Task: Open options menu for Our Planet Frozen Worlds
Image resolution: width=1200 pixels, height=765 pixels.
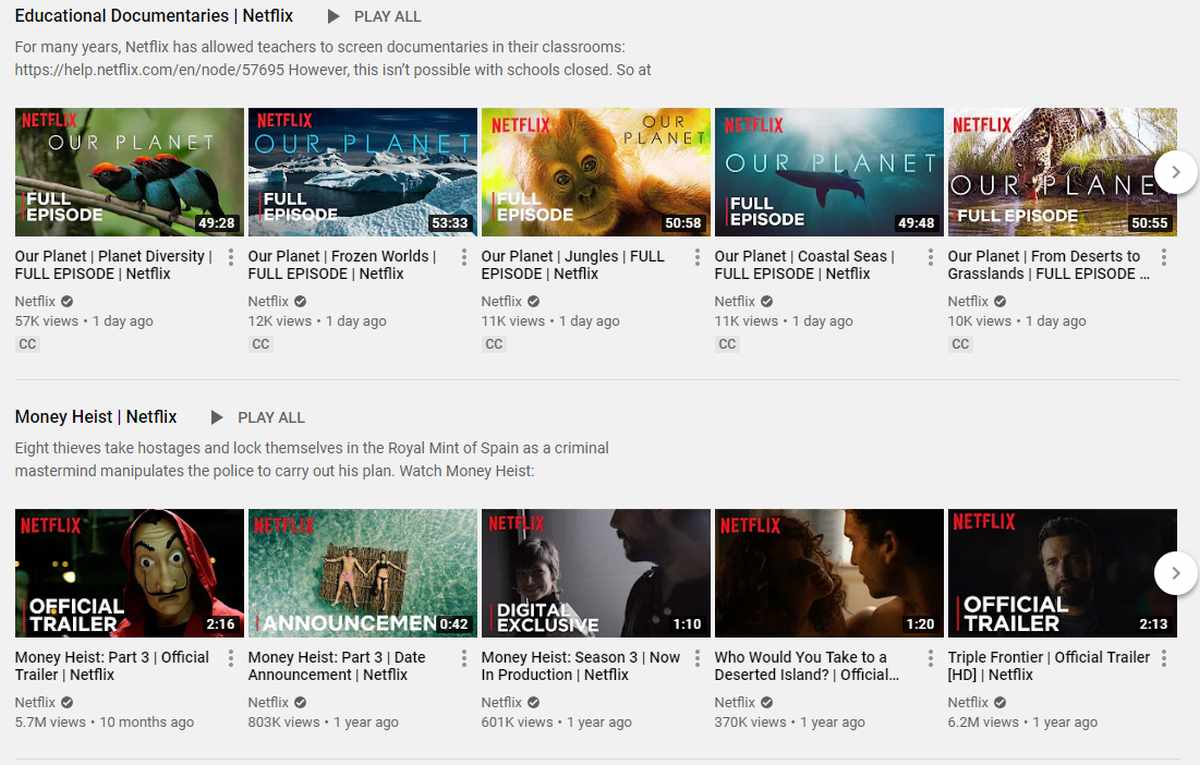Action: tap(464, 257)
